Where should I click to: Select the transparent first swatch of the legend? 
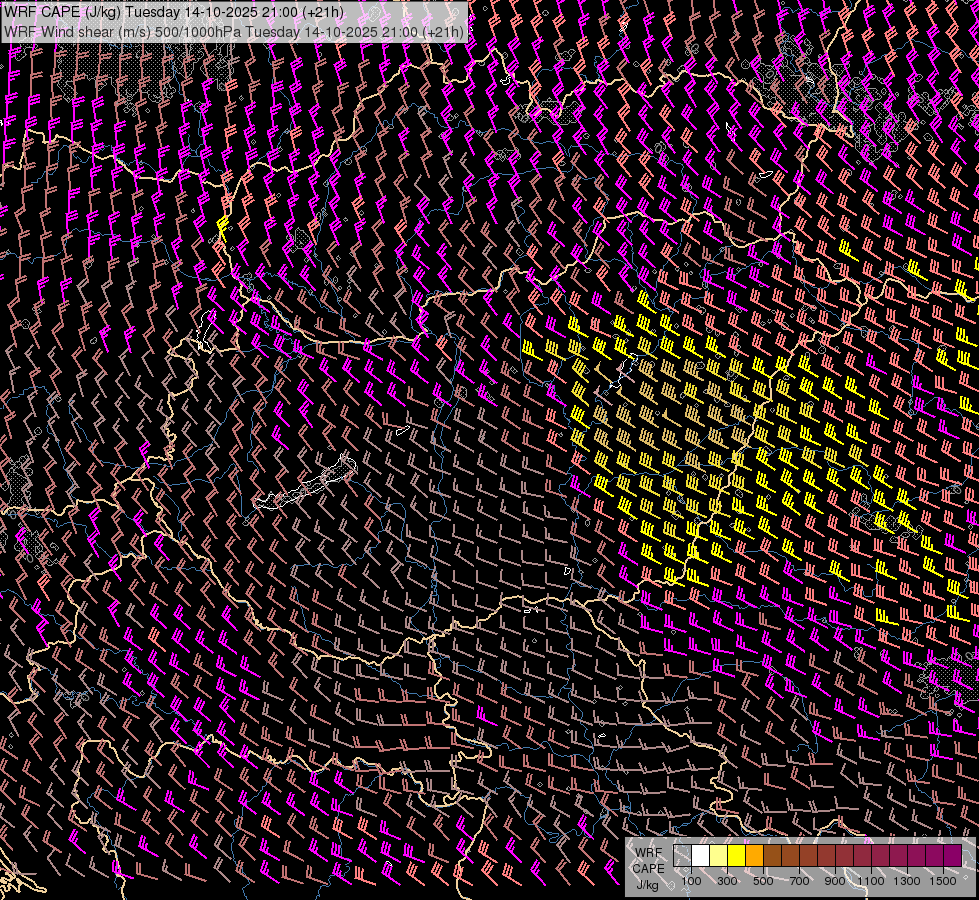pyautogui.click(x=683, y=856)
